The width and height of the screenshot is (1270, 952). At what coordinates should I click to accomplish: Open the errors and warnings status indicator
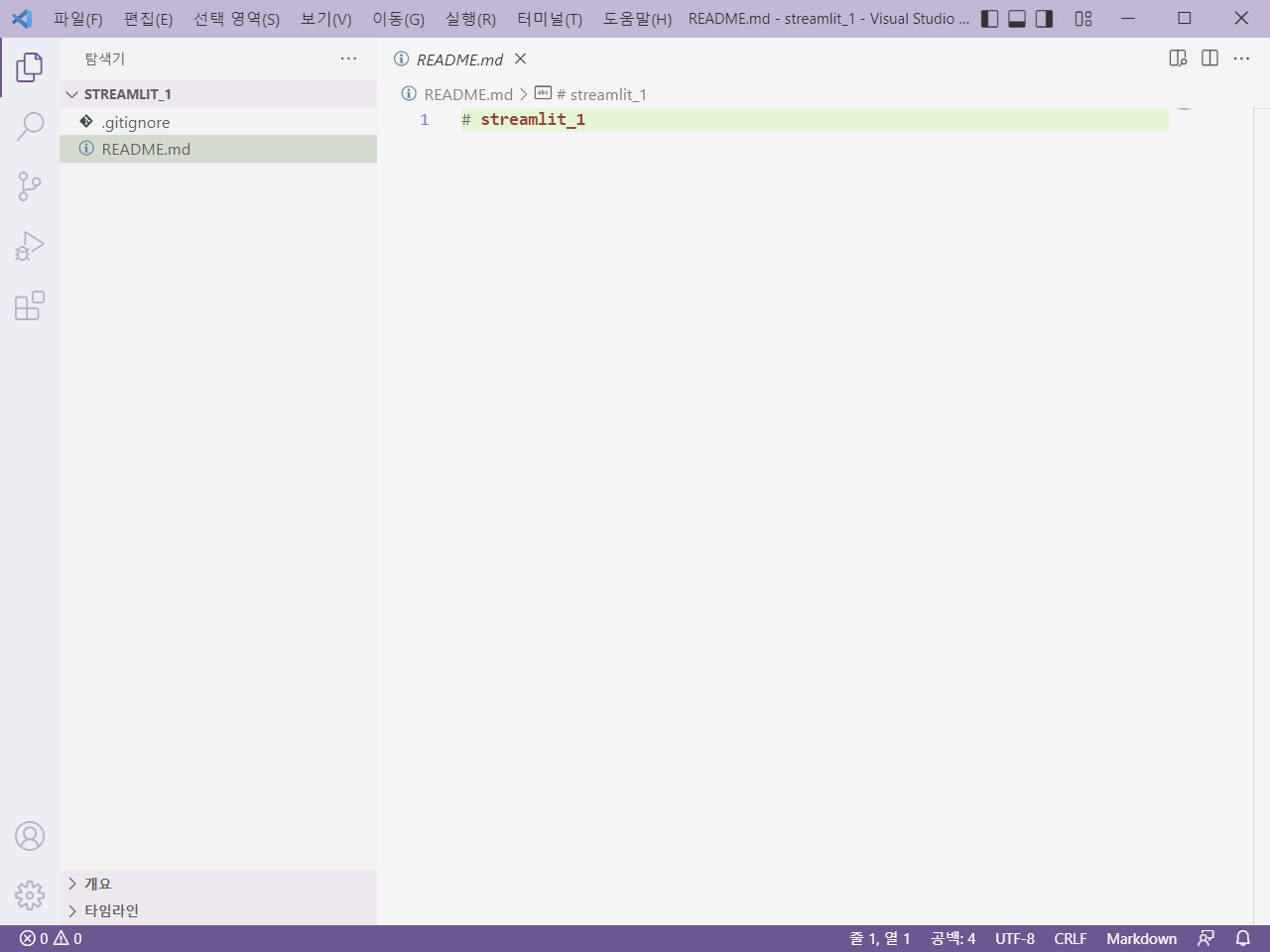pyautogui.click(x=51, y=938)
